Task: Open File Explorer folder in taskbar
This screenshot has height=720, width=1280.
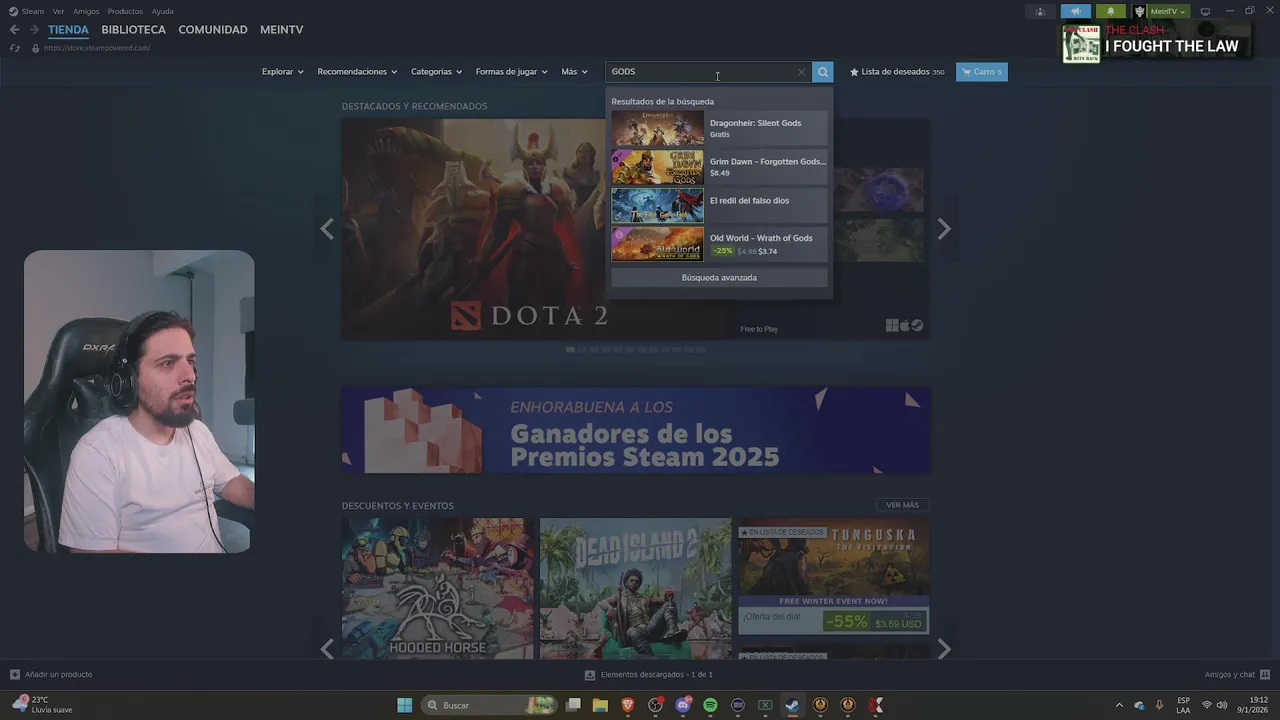Action: (x=600, y=705)
